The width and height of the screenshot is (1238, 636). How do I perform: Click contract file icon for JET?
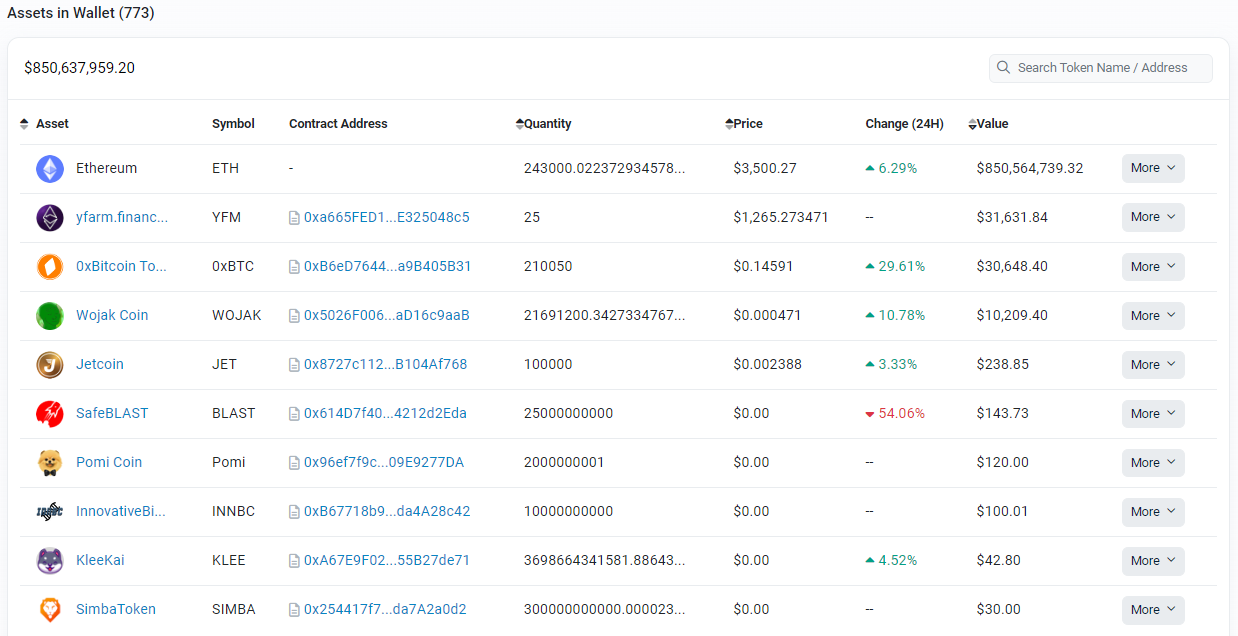pos(294,365)
